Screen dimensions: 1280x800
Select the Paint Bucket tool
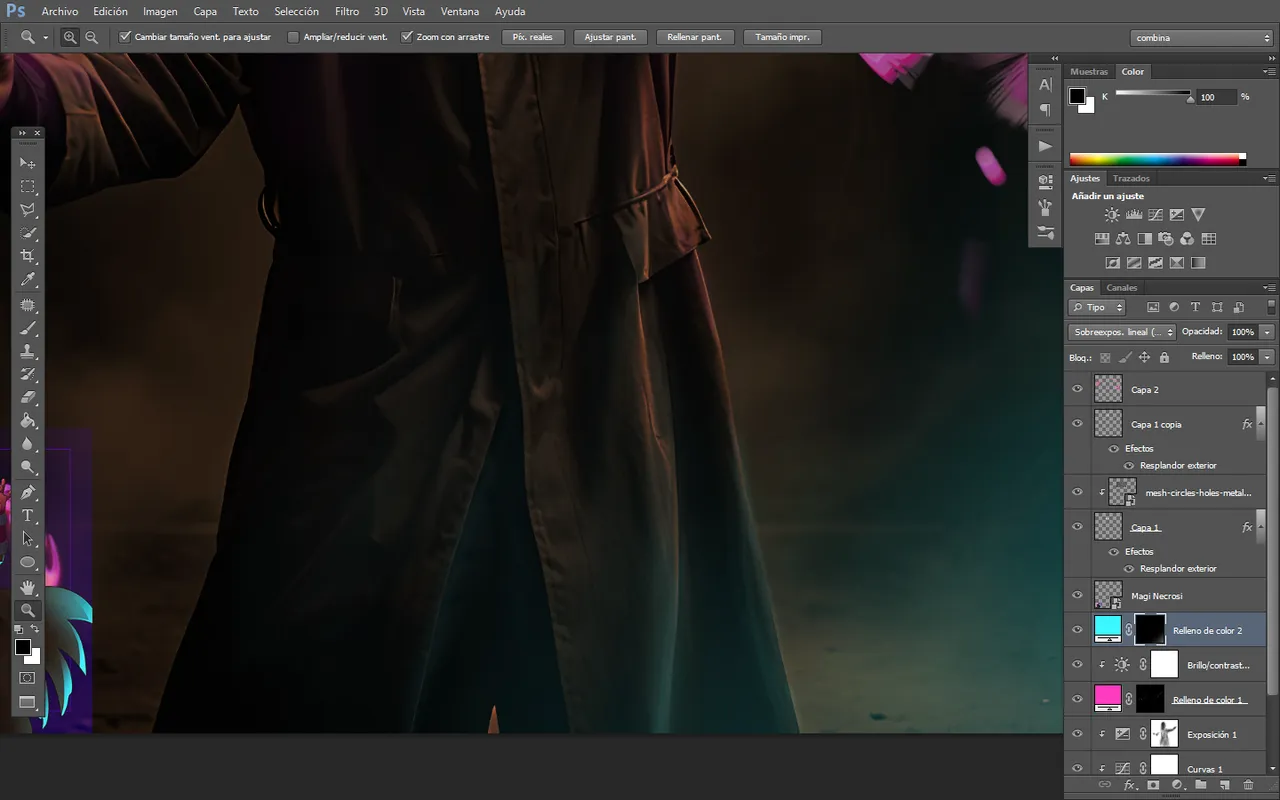click(28, 421)
